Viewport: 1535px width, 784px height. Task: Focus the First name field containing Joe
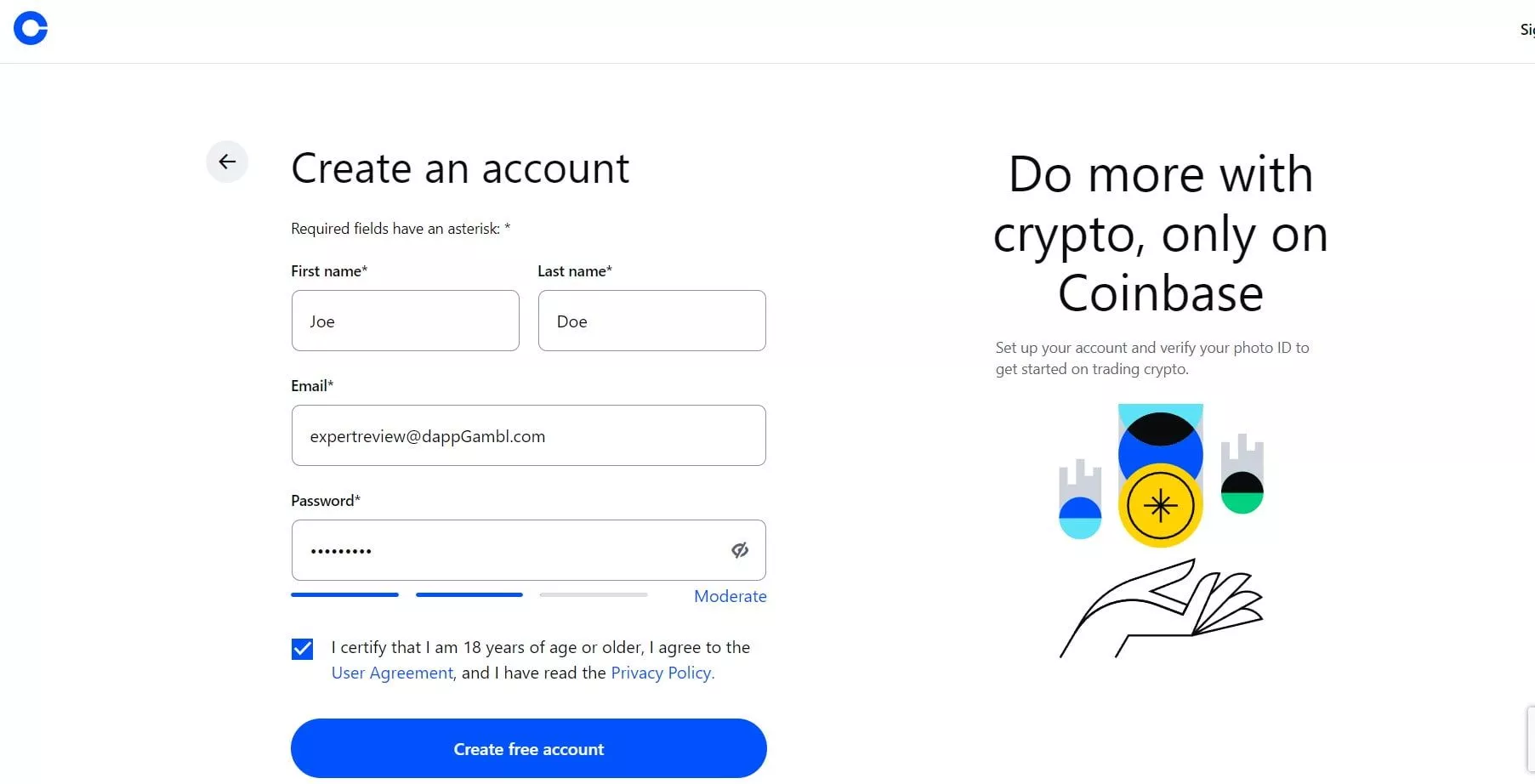click(406, 321)
